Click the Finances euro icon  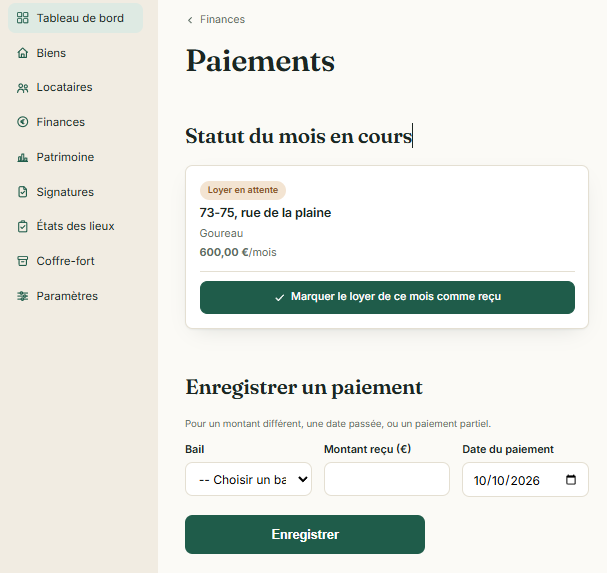point(22,122)
